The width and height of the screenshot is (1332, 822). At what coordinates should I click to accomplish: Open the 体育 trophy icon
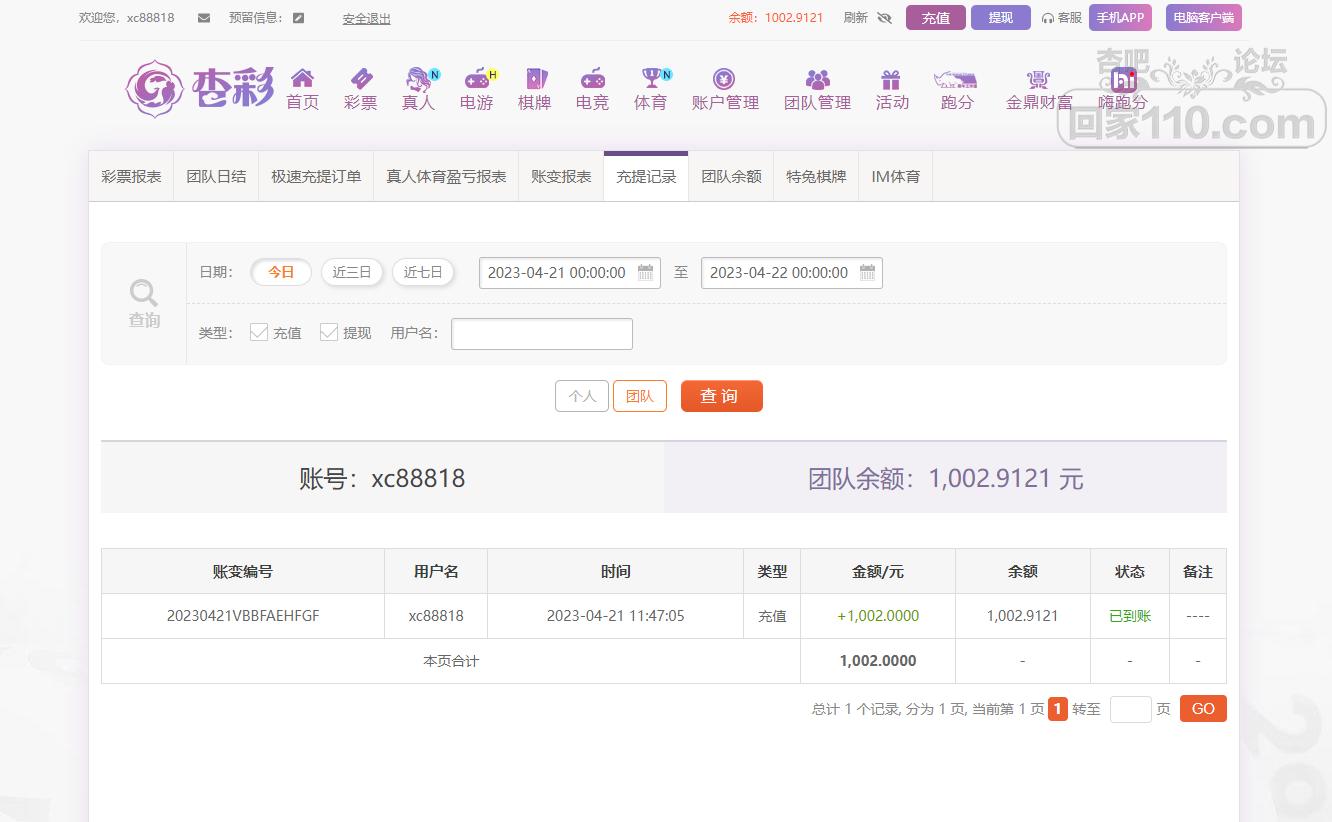coord(651,79)
